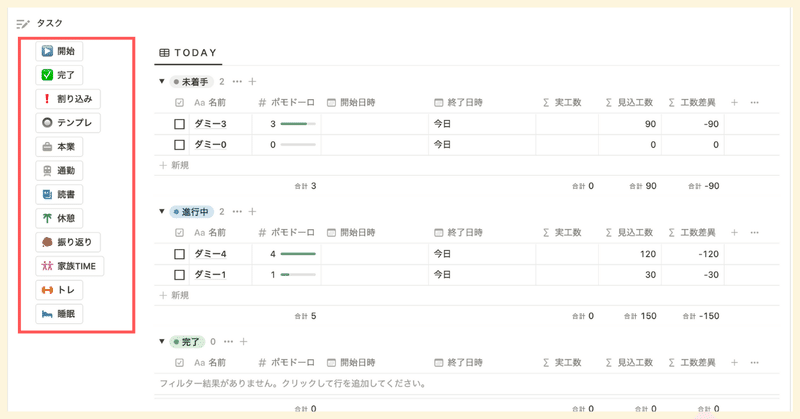Click the 睡眠 sleep button
This screenshot has width=800, height=419.
pyautogui.click(x=59, y=314)
